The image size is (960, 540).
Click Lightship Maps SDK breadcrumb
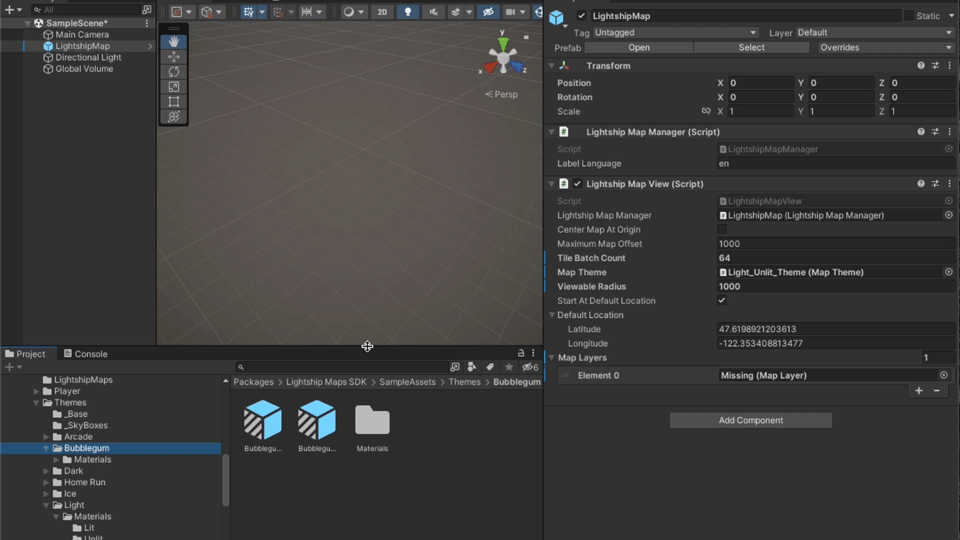(x=326, y=381)
